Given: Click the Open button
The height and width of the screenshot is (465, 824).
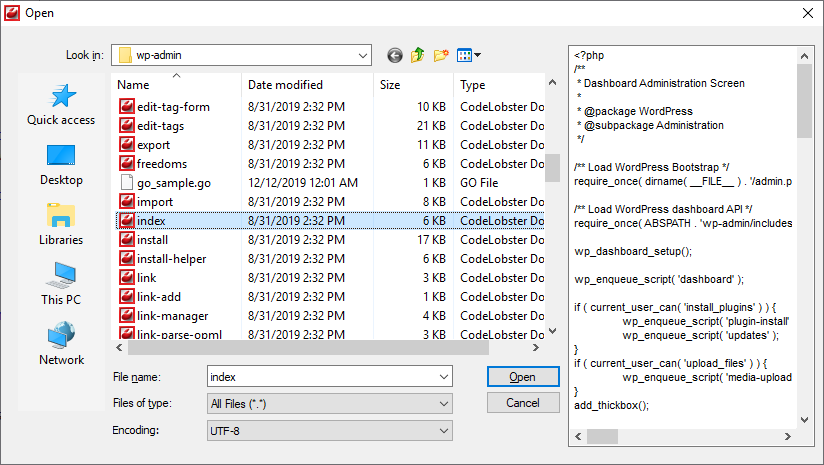Looking at the screenshot, I should coord(523,377).
